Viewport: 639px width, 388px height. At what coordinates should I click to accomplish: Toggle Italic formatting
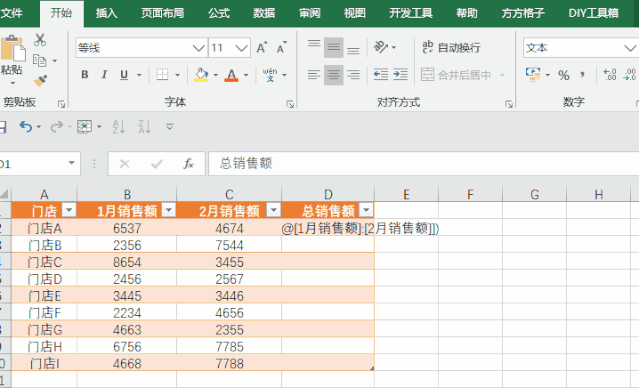104,75
